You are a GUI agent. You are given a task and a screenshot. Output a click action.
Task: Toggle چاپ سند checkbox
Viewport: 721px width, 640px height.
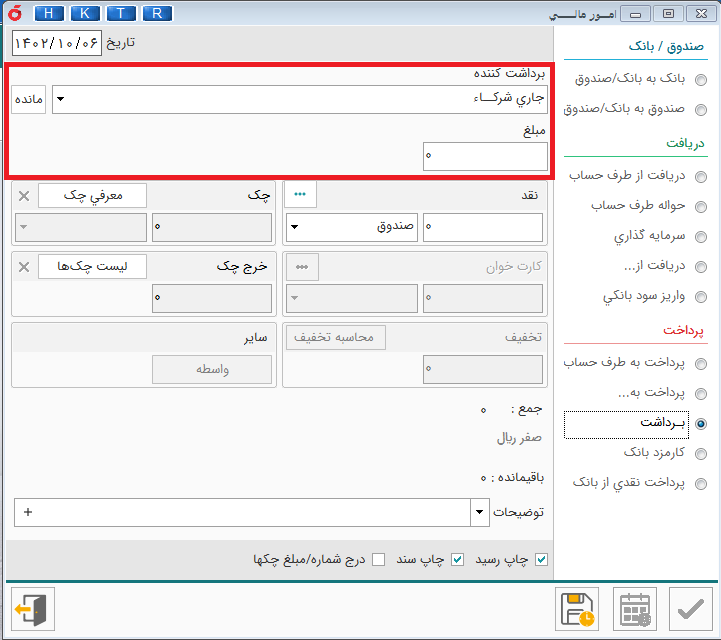[457, 560]
